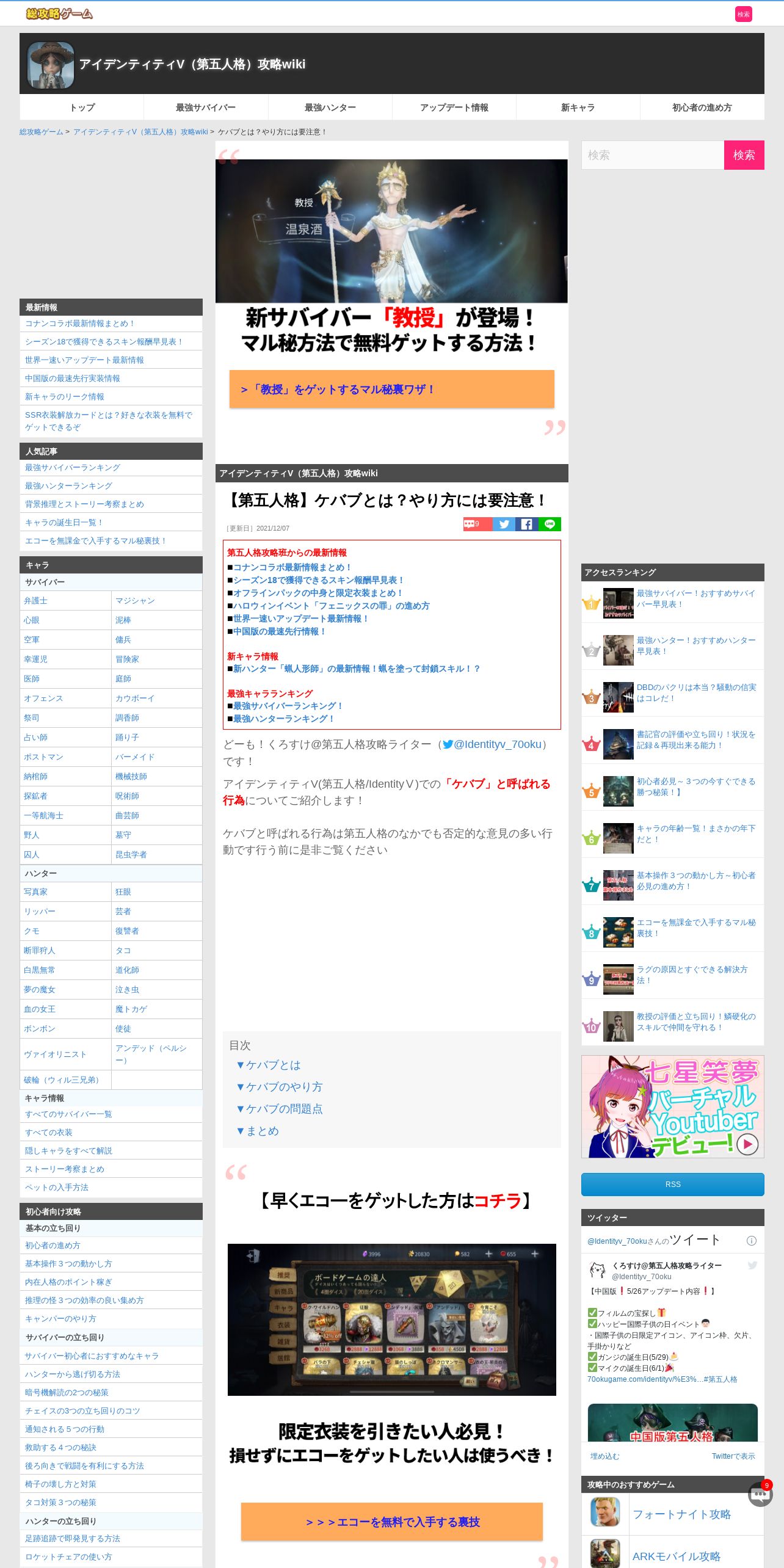The width and height of the screenshot is (784, 1568).
Task: Open the 初心者の進め方 nav tab
Action: pyautogui.click(x=702, y=107)
